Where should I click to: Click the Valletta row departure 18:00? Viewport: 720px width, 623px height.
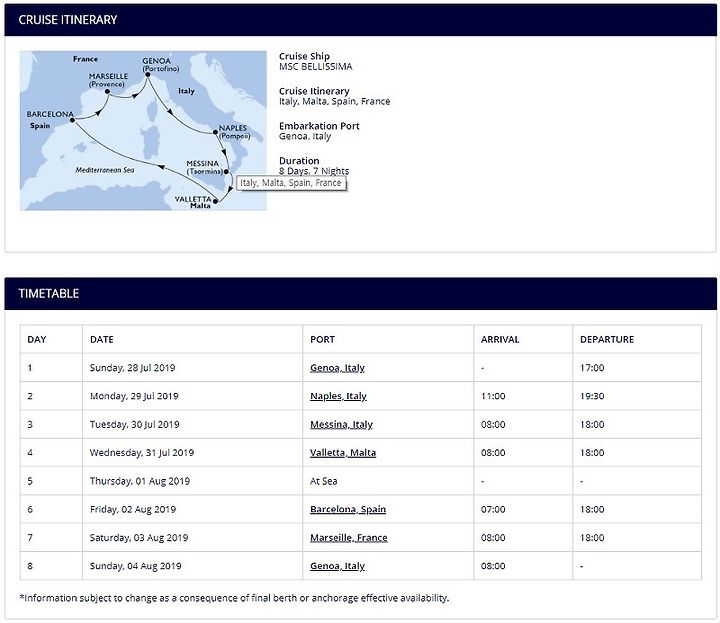click(x=592, y=453)
